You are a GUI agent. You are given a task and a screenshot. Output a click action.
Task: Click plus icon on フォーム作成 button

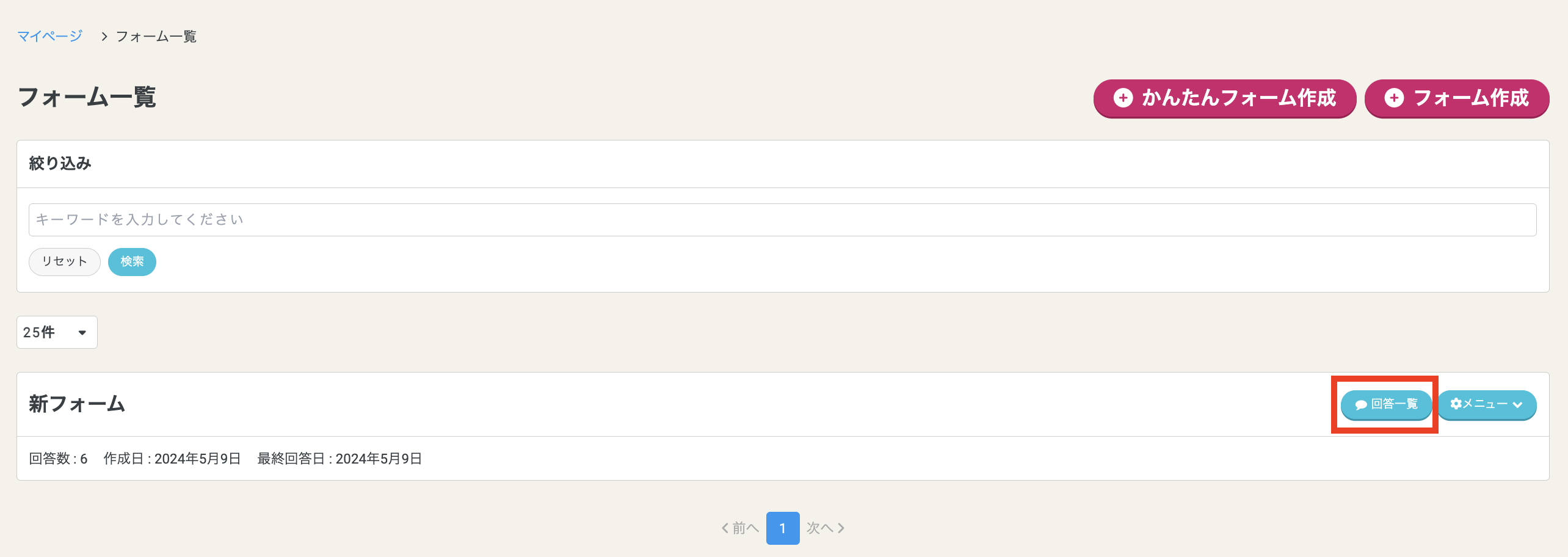click(1394, 98)
